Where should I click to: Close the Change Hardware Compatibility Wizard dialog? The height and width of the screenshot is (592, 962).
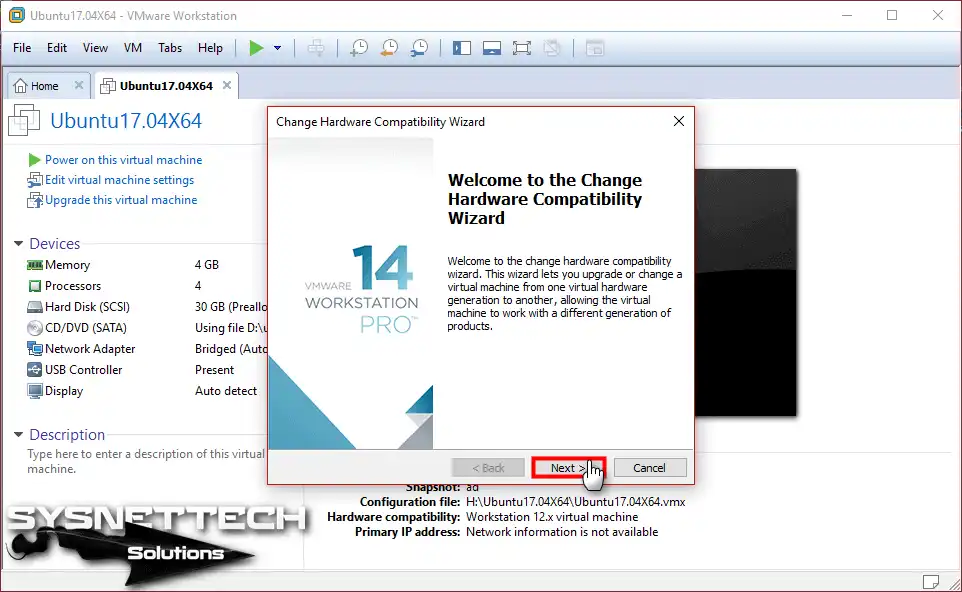tap(679, 121)
